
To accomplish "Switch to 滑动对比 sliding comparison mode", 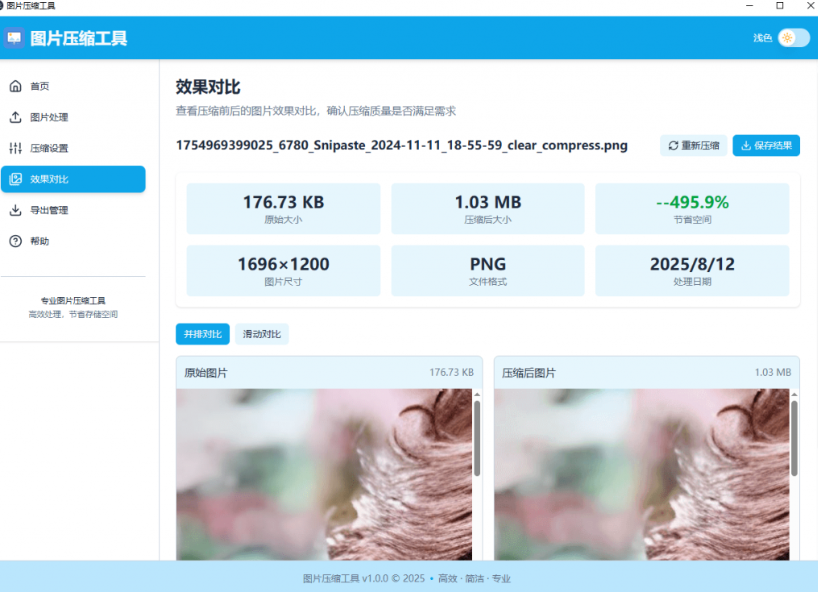I will pos(261,334).
